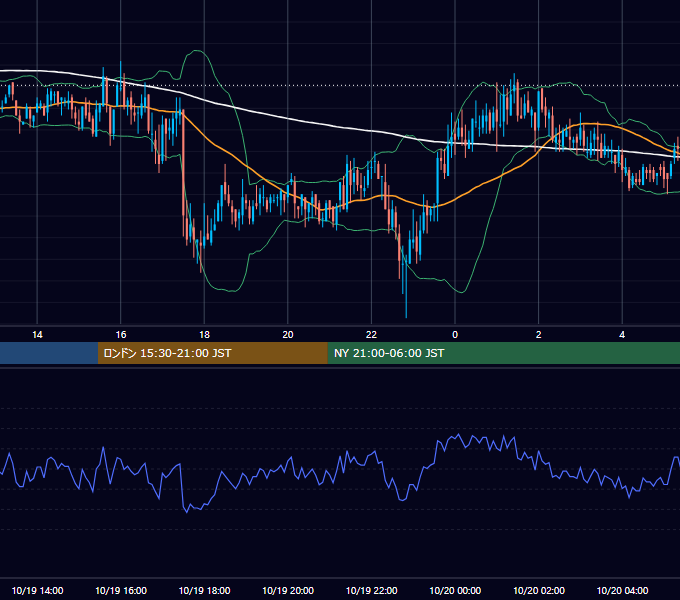Click the 20 hour axis label
680x600 pixels.
(288, 335)
